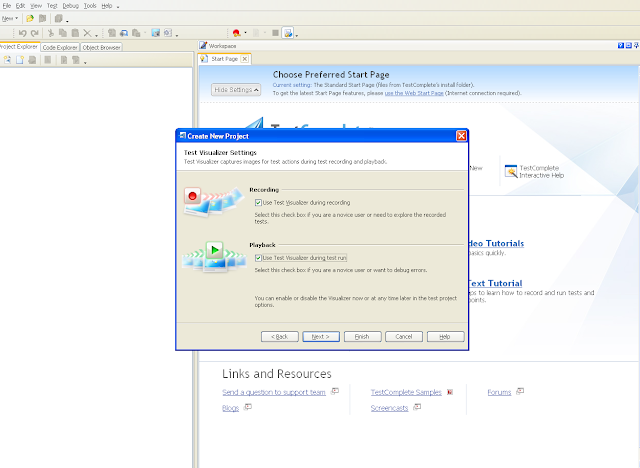Open the dropdown arrow beside Record icon
This screenshot has height=468, width=640.
click(x=245, y=33)
